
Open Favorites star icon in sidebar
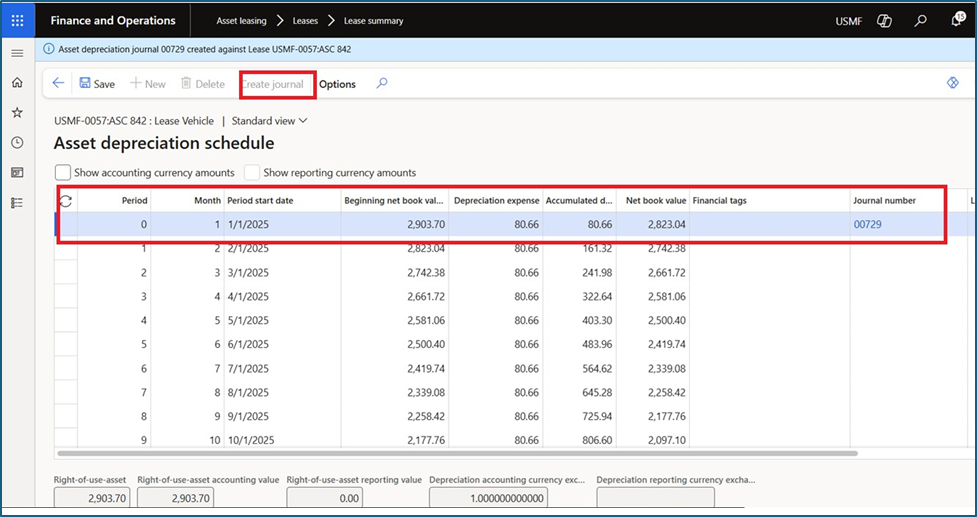pos(17,113)
